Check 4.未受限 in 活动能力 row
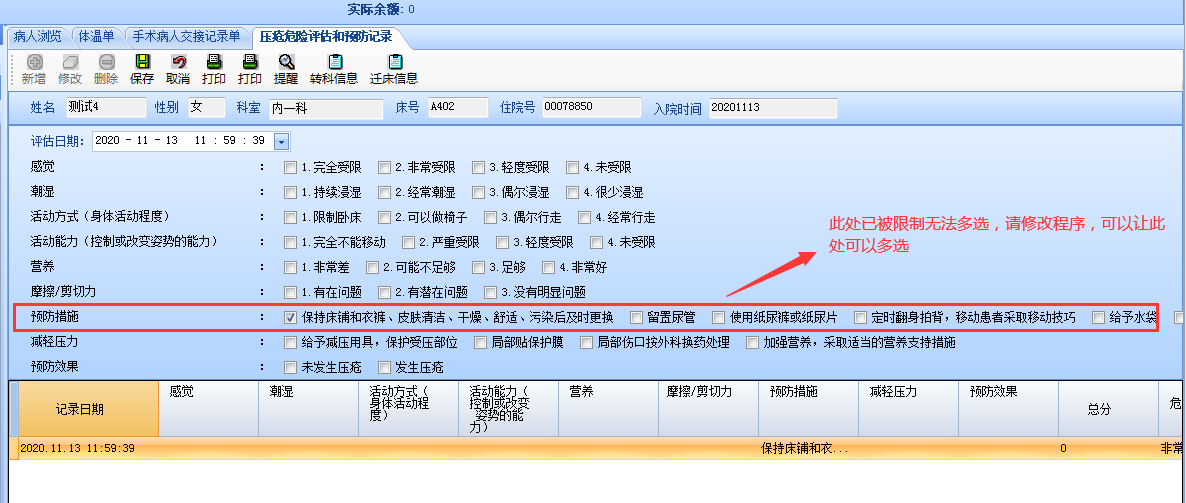This screenshot has width=1186, height=503. click(596, 242)
